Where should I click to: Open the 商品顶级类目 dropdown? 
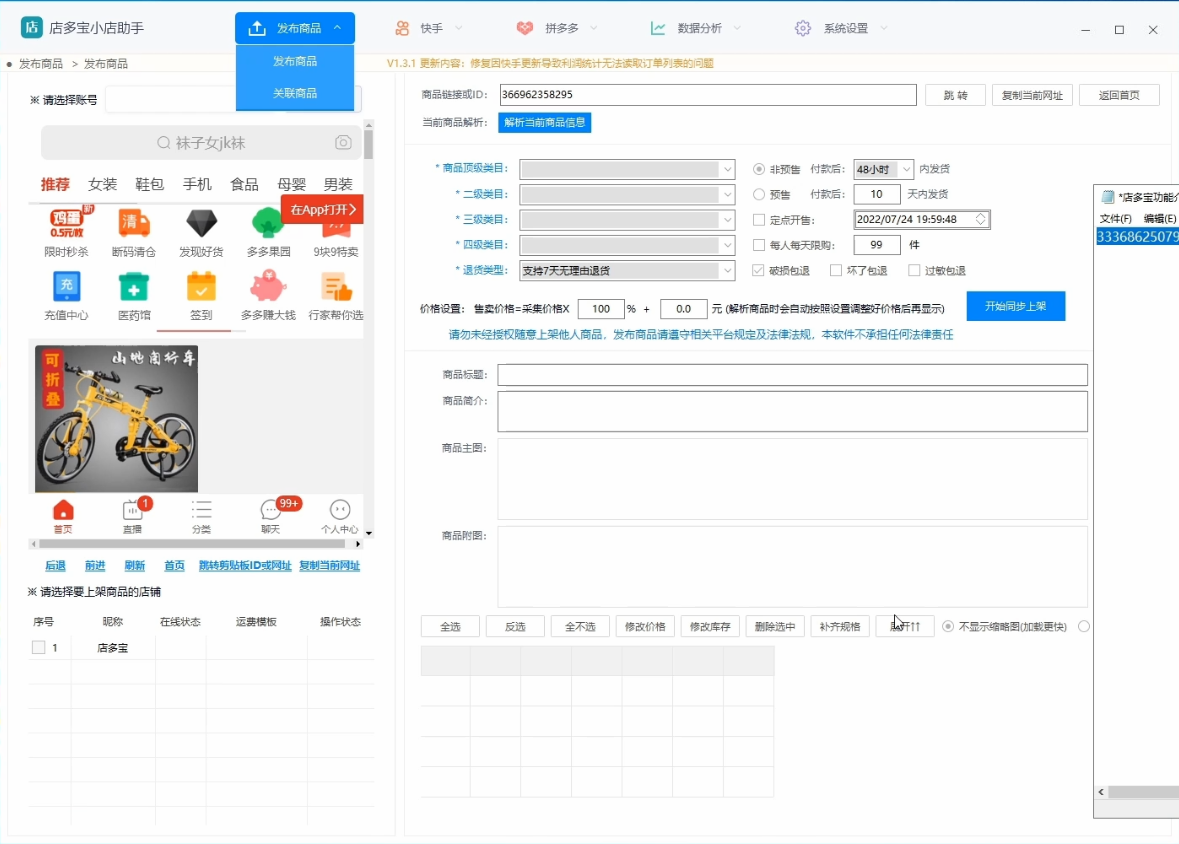pos(627,169)
